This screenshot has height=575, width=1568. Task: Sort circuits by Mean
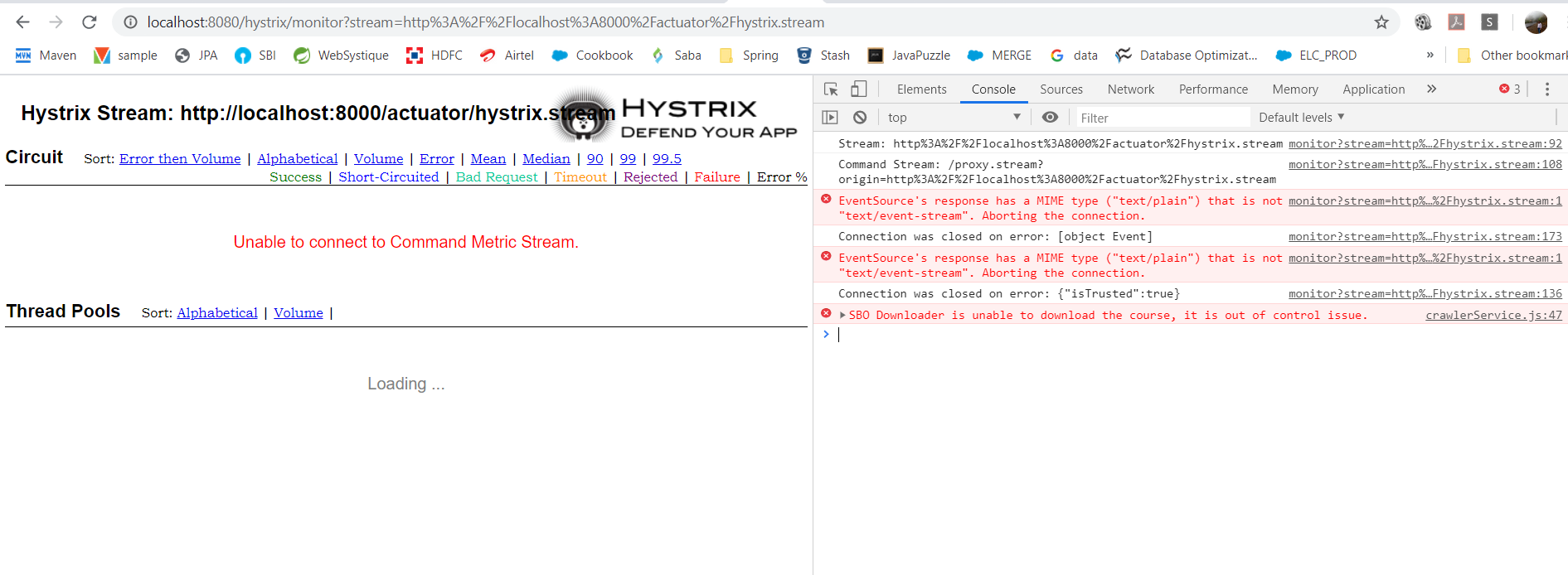click(x=488, y=159)
